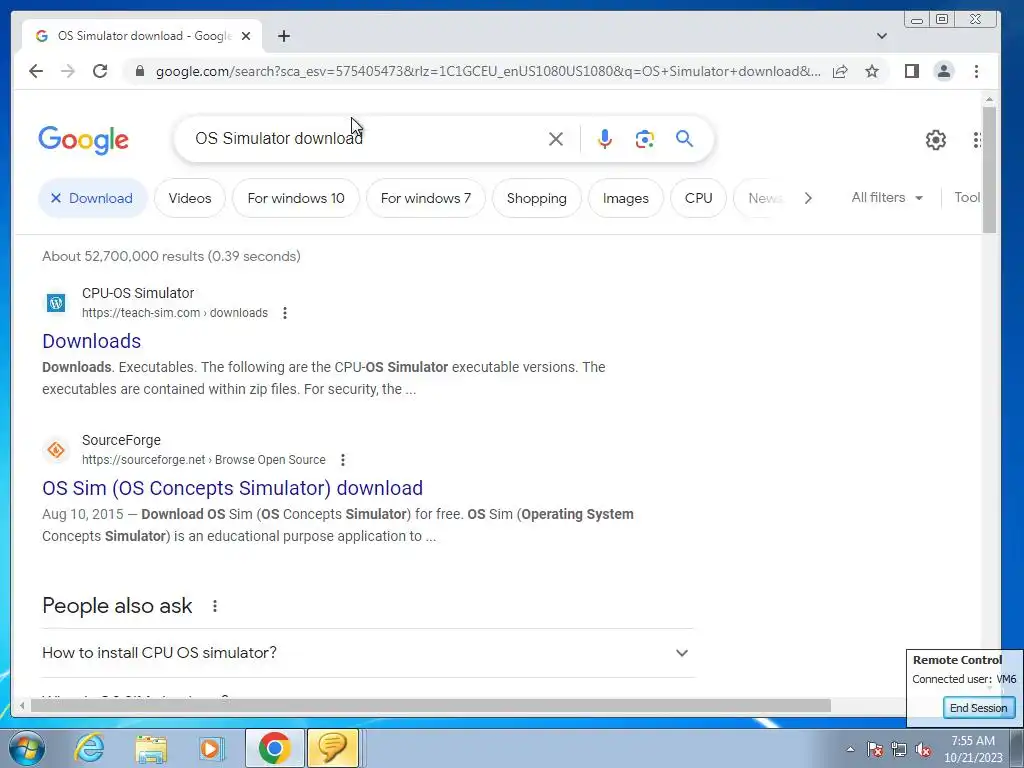Open Windows Explorer from taskbar

coord(152,748)
